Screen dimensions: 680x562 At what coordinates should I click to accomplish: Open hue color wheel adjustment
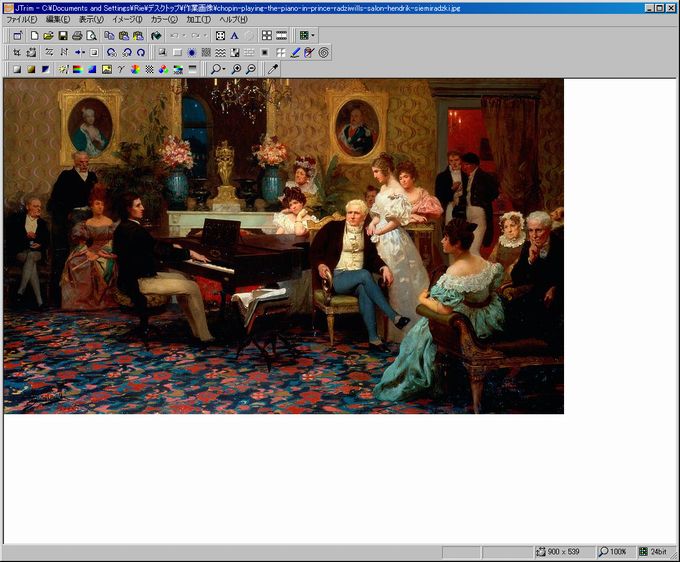coord(135,69)
